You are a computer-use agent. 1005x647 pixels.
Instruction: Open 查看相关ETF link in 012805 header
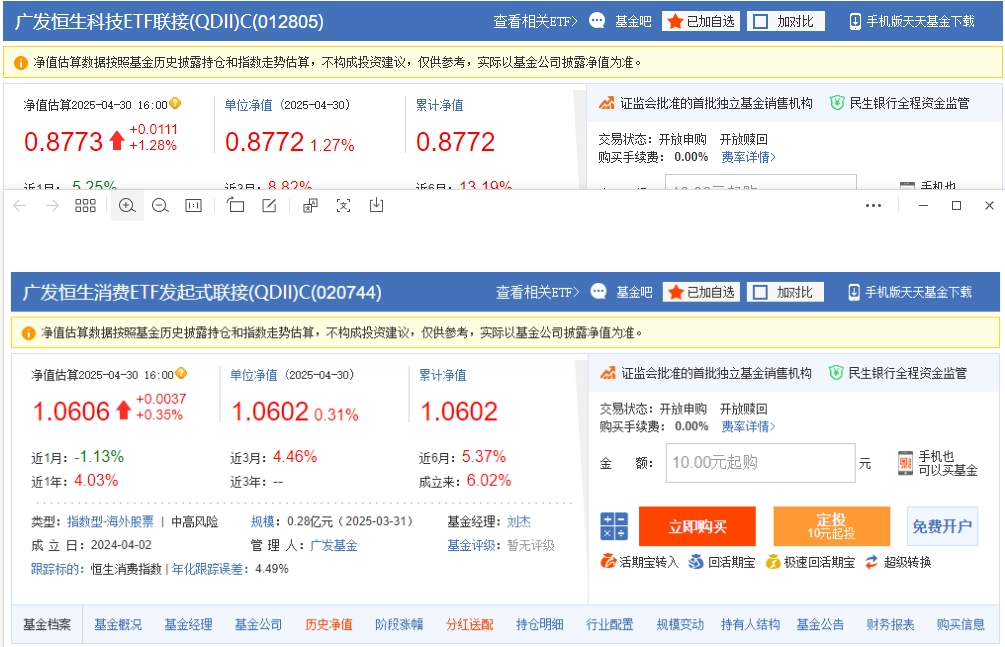[535, 21]
